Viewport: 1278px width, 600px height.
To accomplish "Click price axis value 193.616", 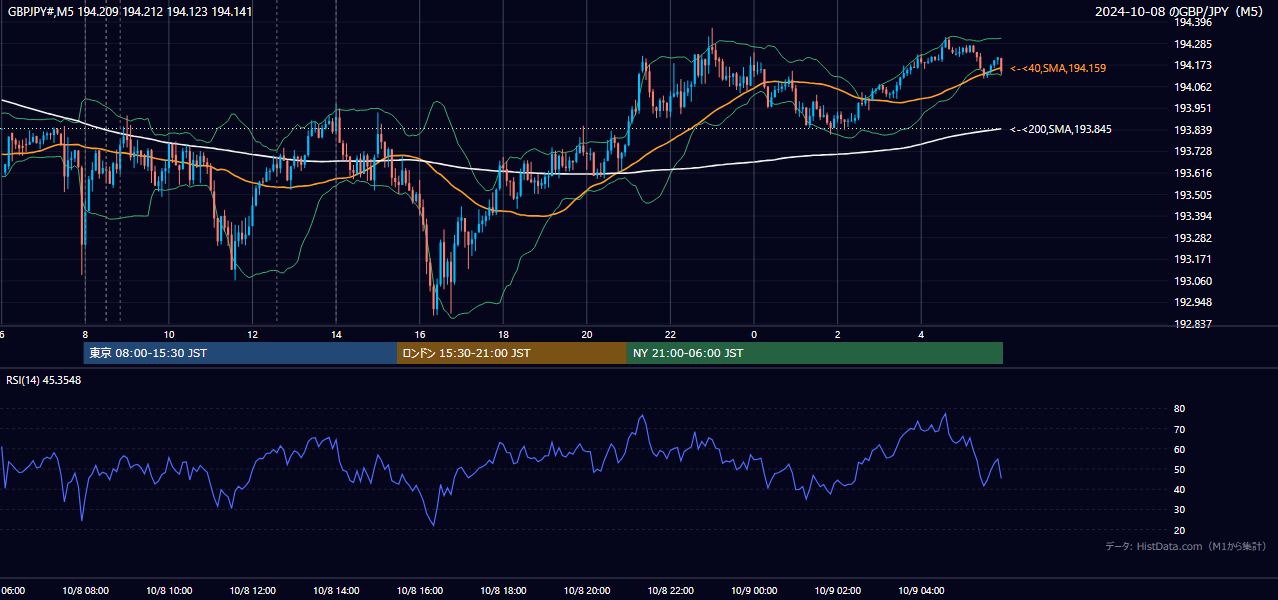I will point(1192,173).
